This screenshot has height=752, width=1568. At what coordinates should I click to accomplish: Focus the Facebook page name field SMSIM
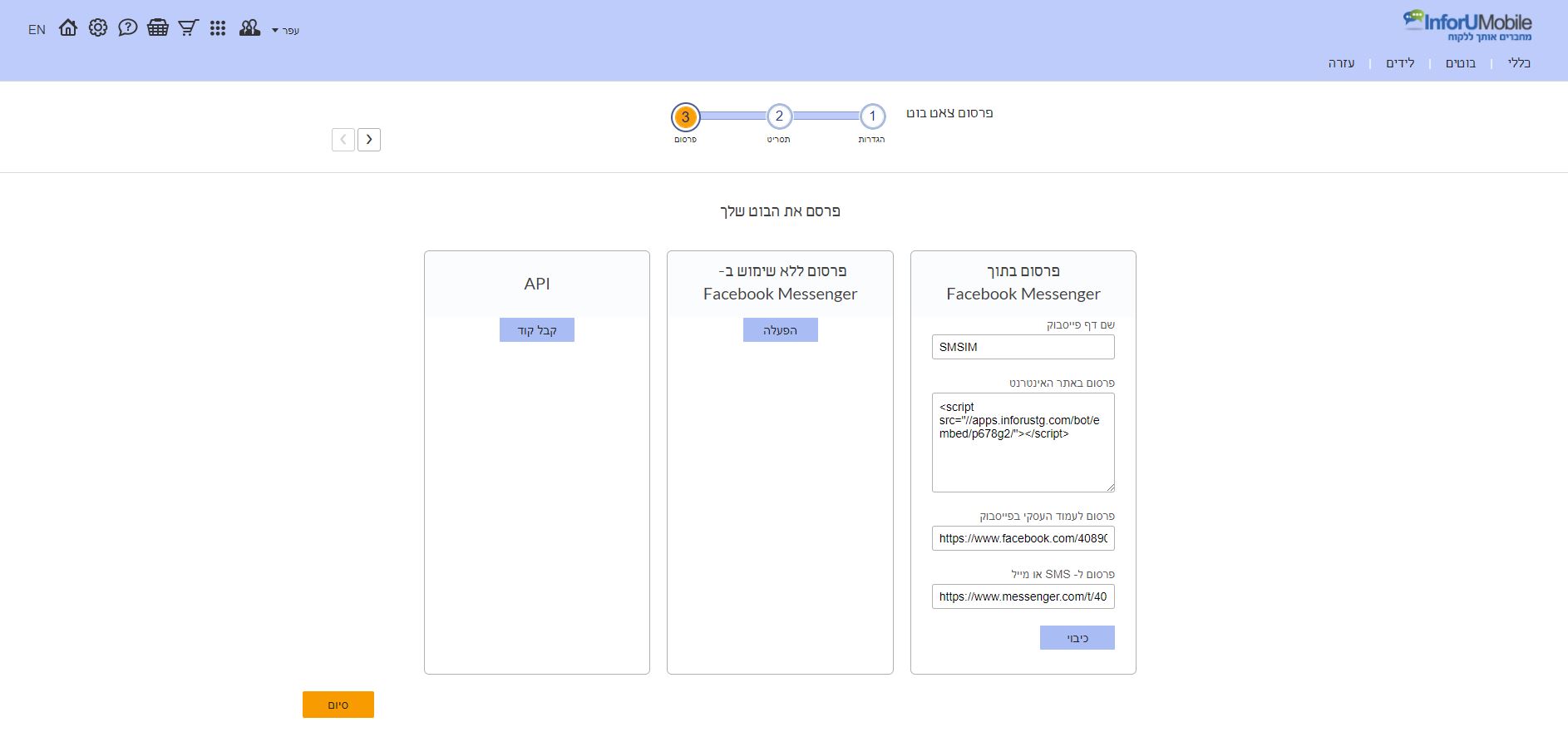coord(1023,347)
